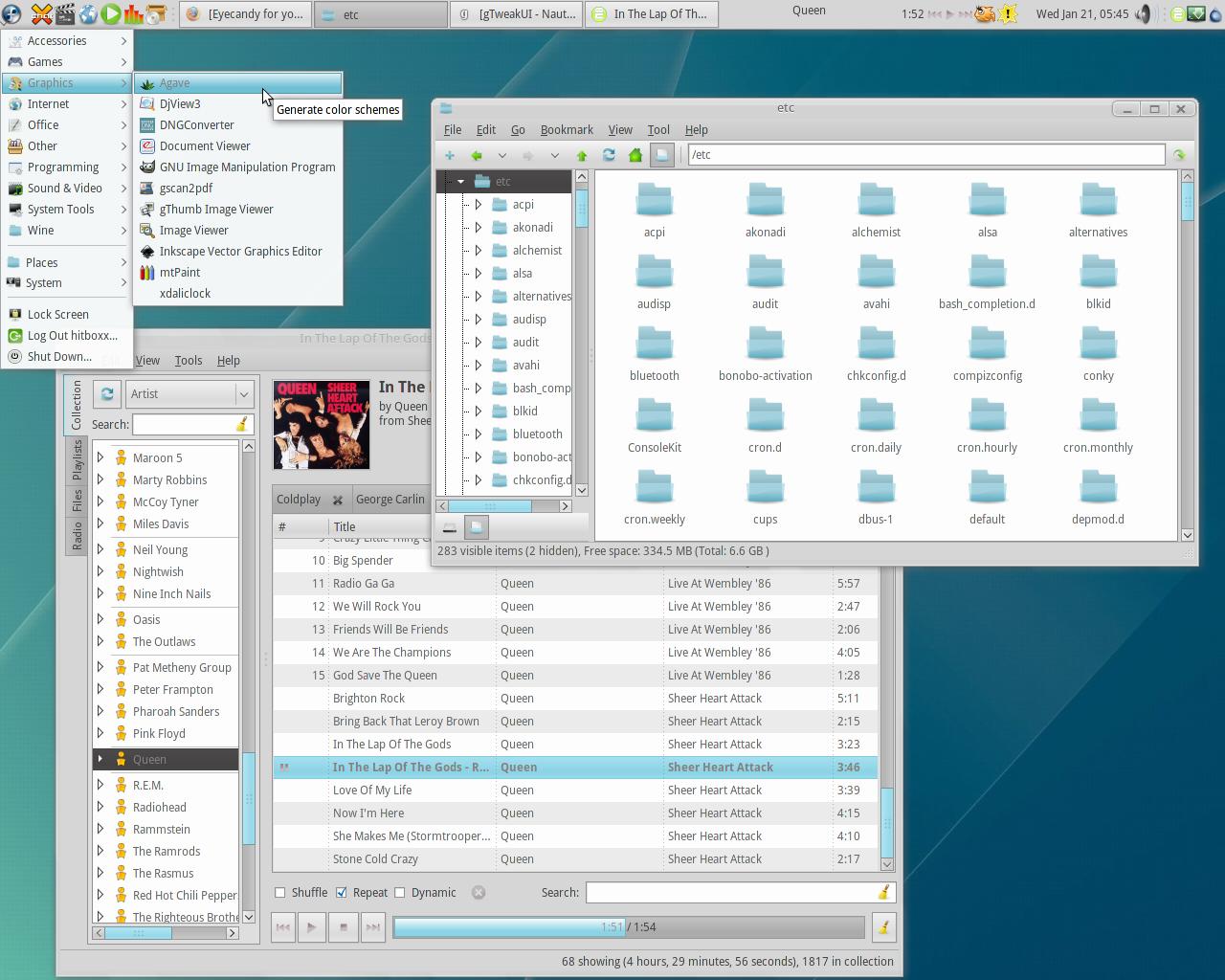This screenshot has height=980, width=1225.
Task: Go up to parent folder
Action: [581, 155]
